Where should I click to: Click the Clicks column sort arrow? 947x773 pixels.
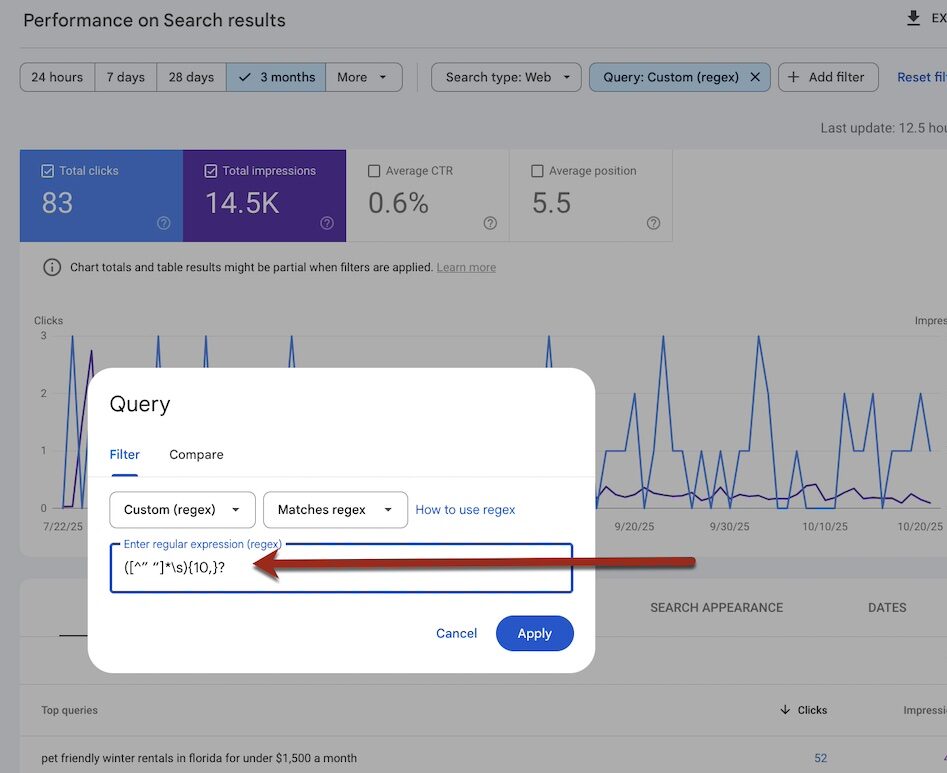click(x=785, y=710)
